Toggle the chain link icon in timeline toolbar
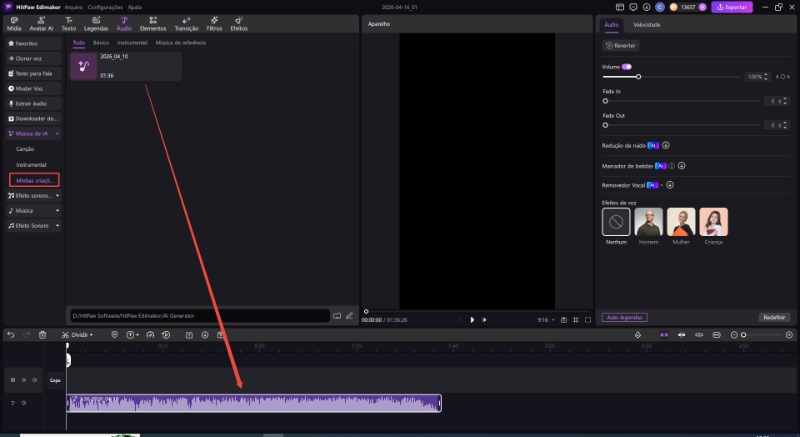The height and width of the screenshot is (437, 800). tap(699, 335)
